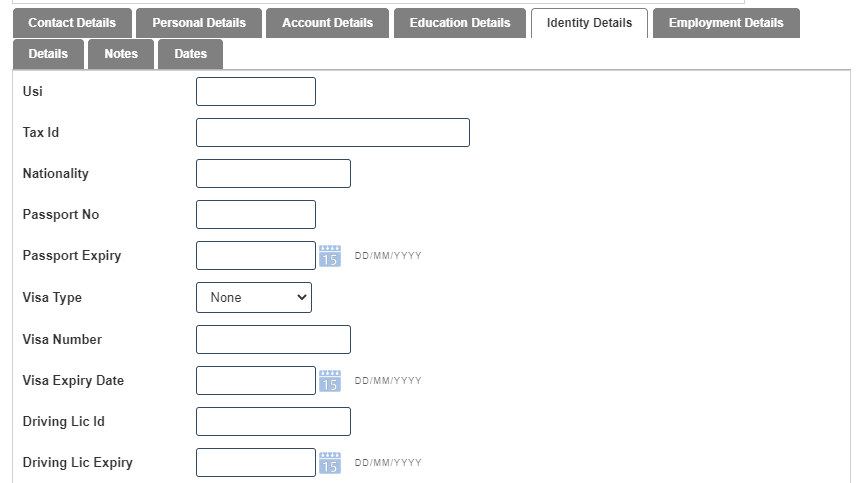This screenshot has width=867, height=483.
Task: Select the Passport No field
Action: 256,214
